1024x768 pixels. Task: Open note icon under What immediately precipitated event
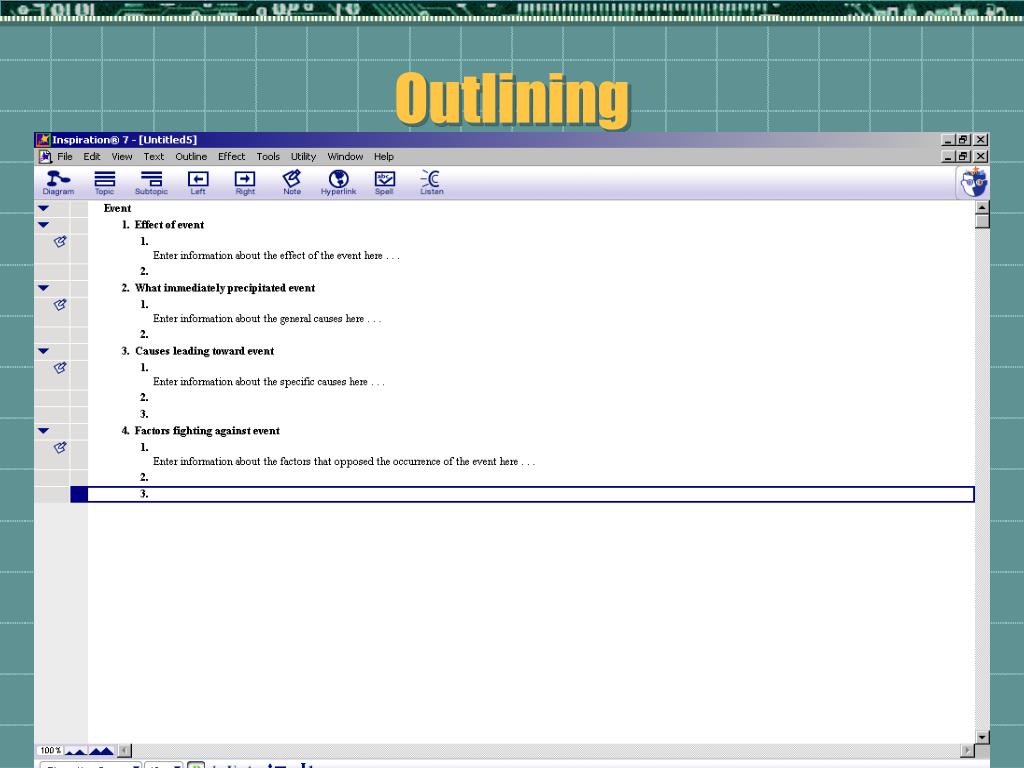pos(60,305)
